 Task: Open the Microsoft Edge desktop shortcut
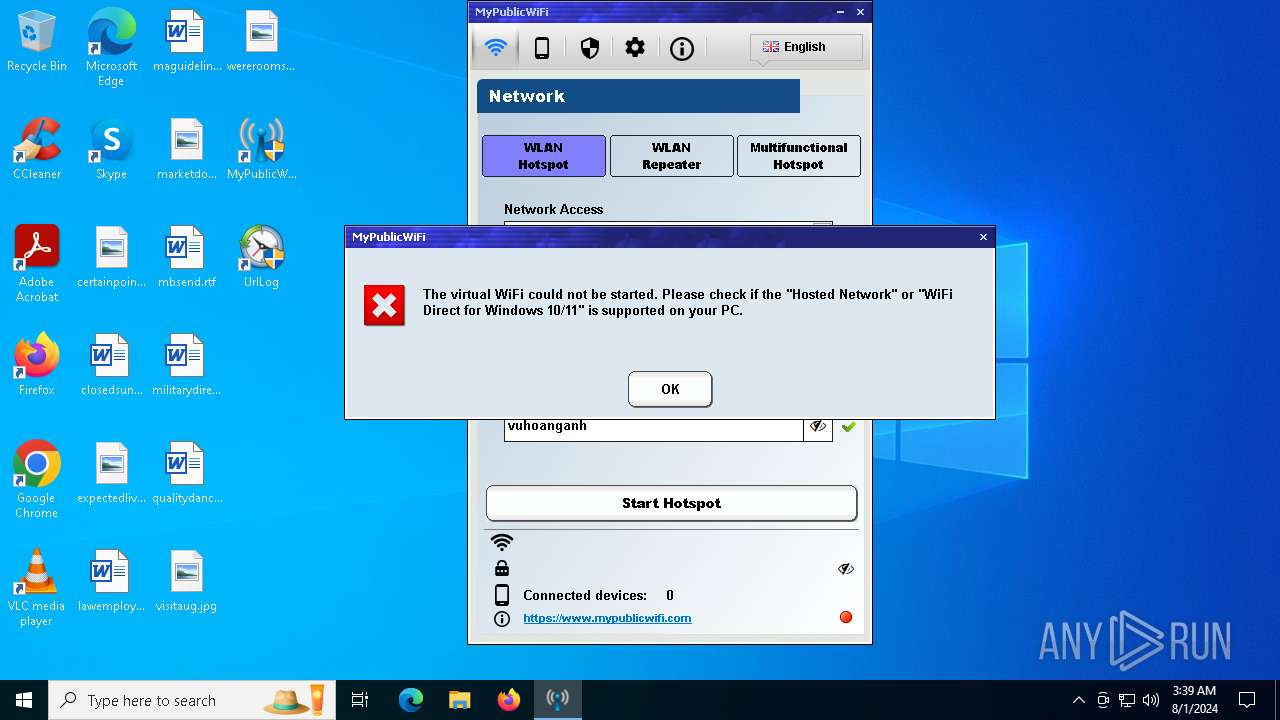(x=111, y=48)
